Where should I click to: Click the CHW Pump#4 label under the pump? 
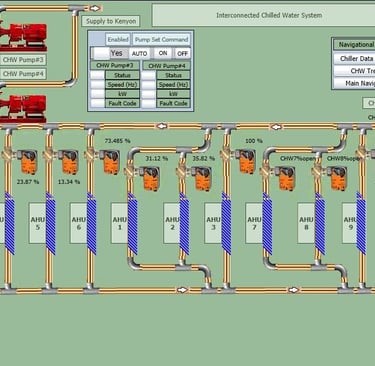[x=23, y=74]
